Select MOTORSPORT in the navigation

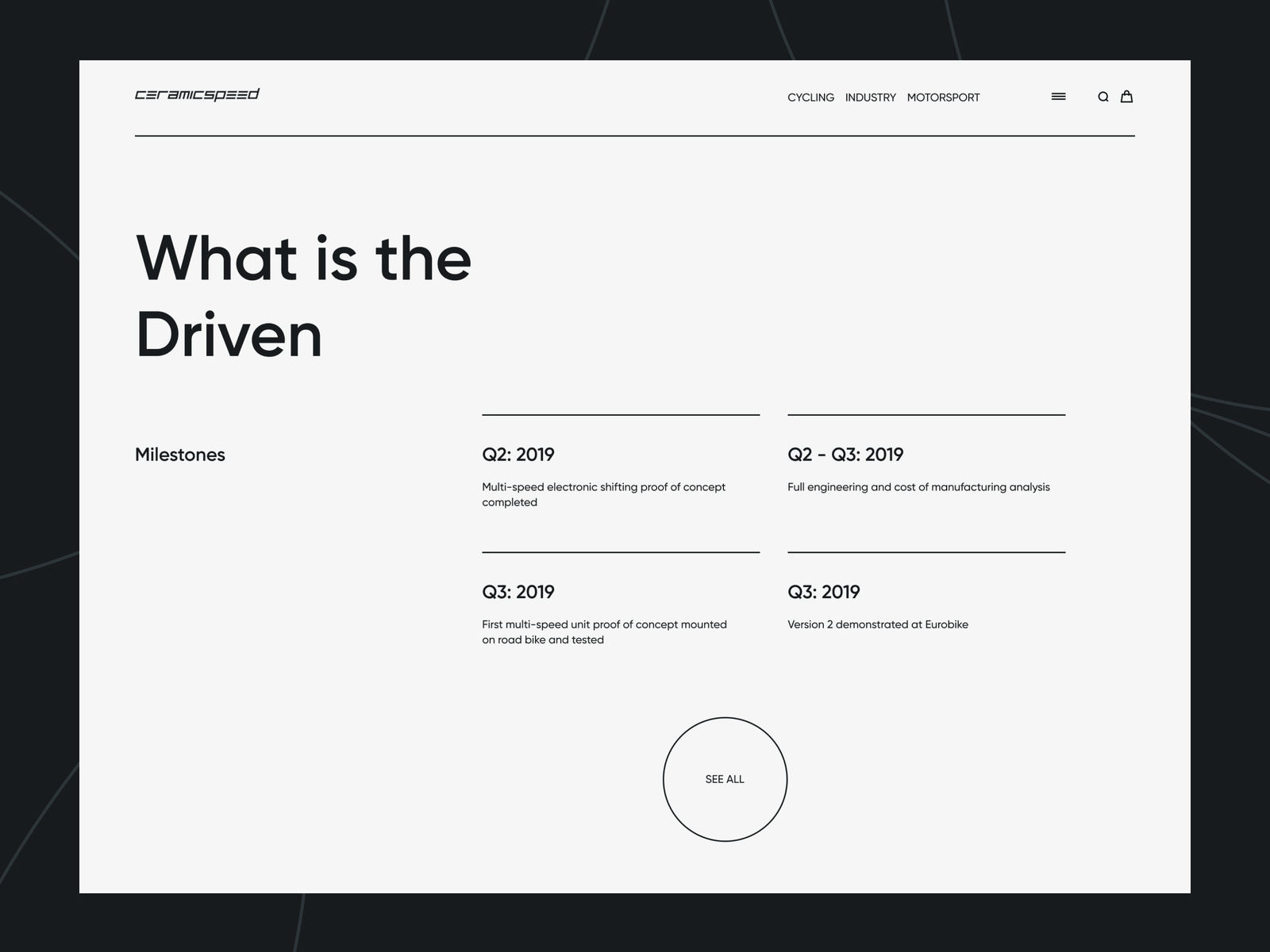943,98
